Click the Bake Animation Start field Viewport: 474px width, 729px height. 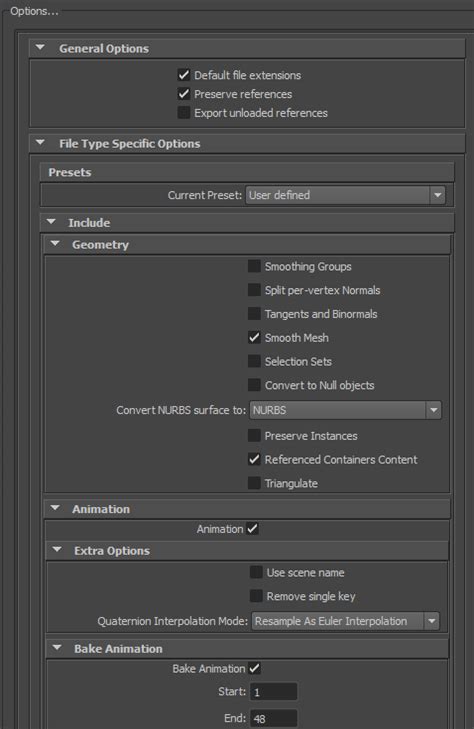(x=274, y=692)
